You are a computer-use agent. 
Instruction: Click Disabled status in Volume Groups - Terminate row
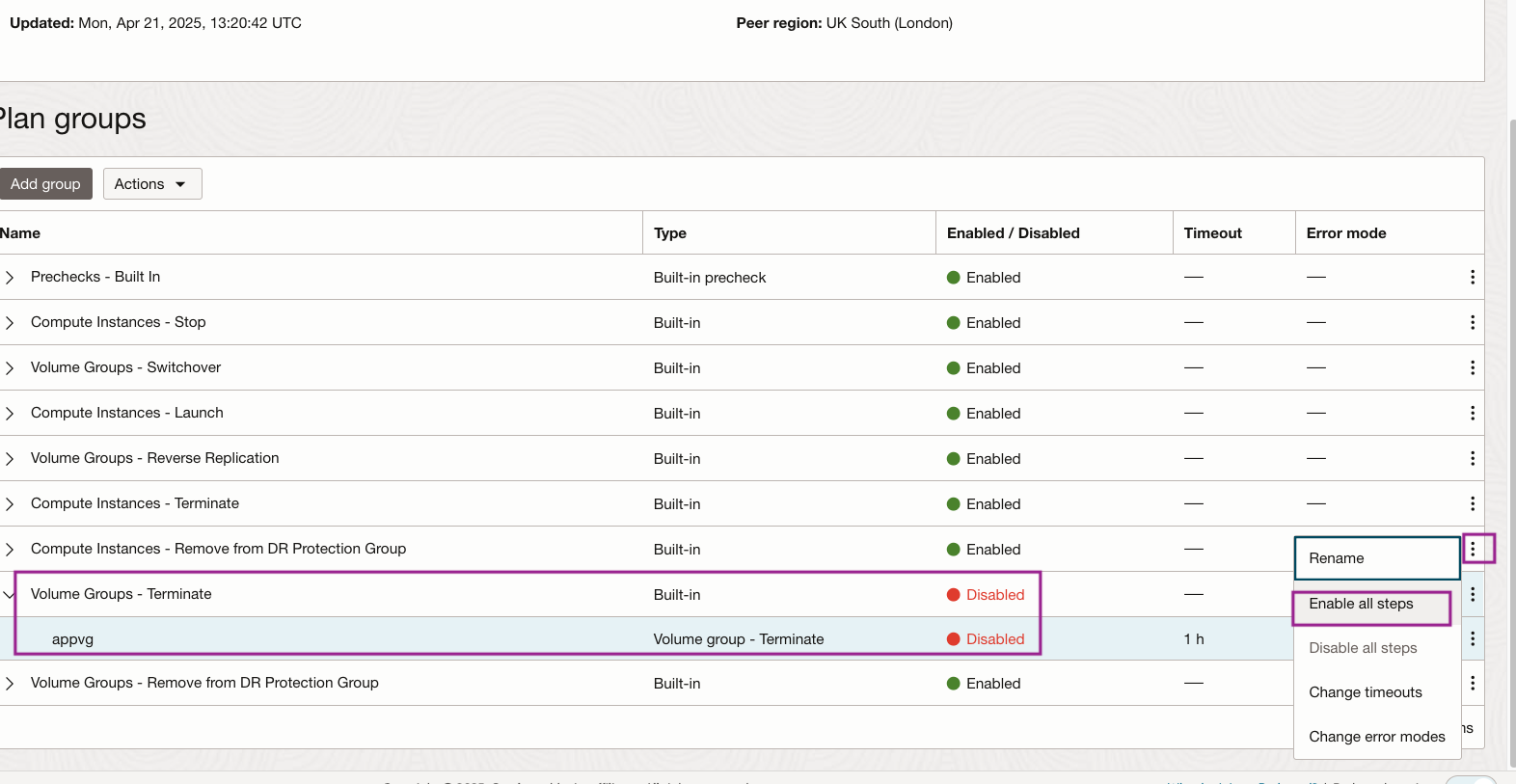click(x=986, y=595)
